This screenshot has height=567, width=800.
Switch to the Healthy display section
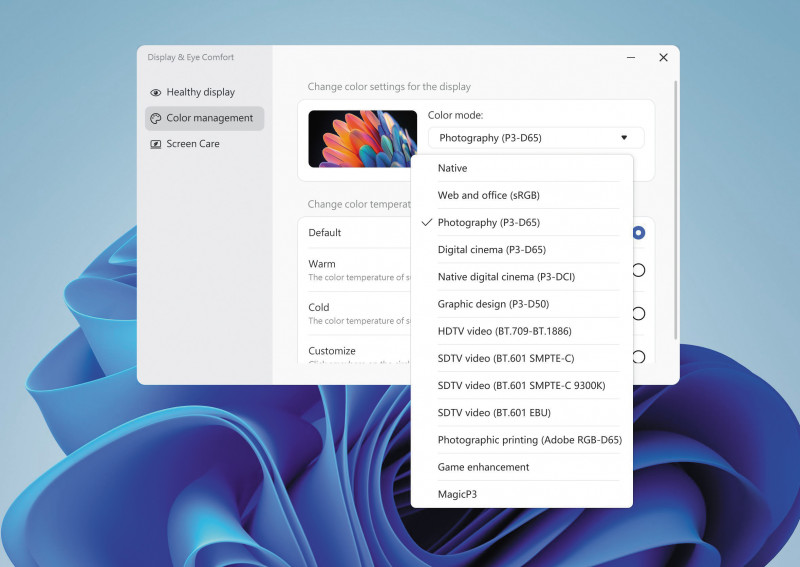click(200, 92)
